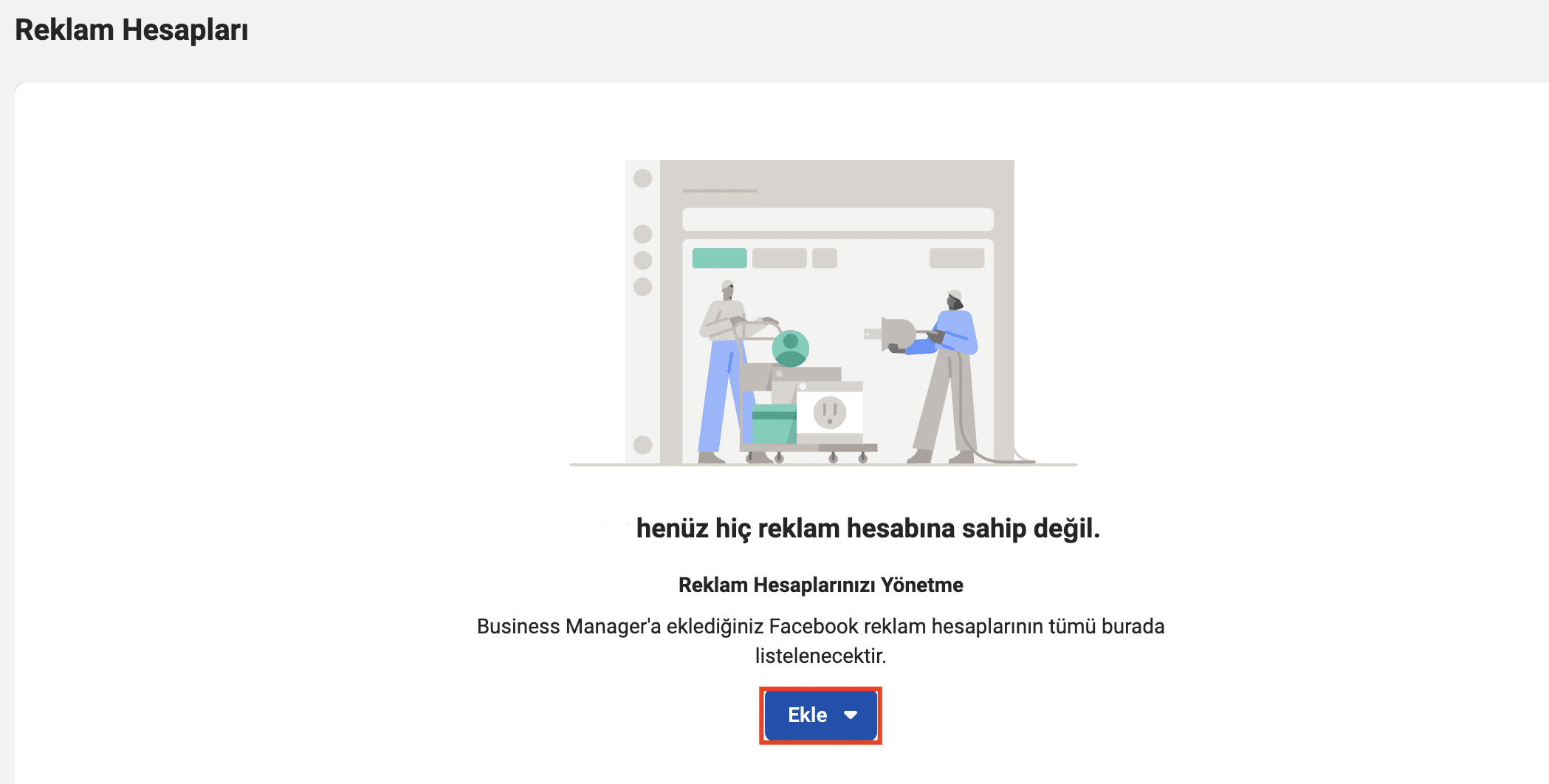Click the "henüz hiç reklam hesabına sahip değil" headline
Screen dimensions: 1549x784
pos(868,529)
